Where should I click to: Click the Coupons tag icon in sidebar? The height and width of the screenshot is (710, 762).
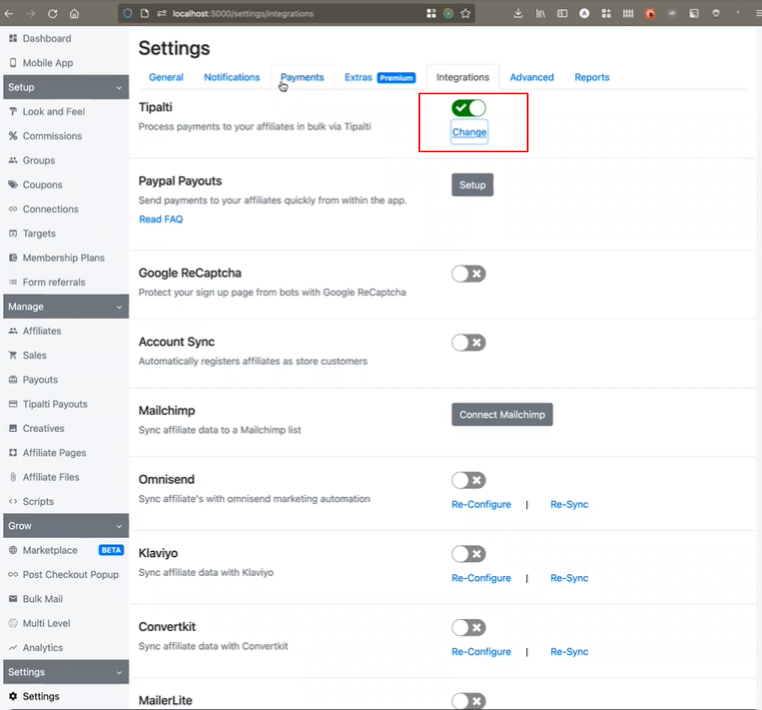pos(13,185)
